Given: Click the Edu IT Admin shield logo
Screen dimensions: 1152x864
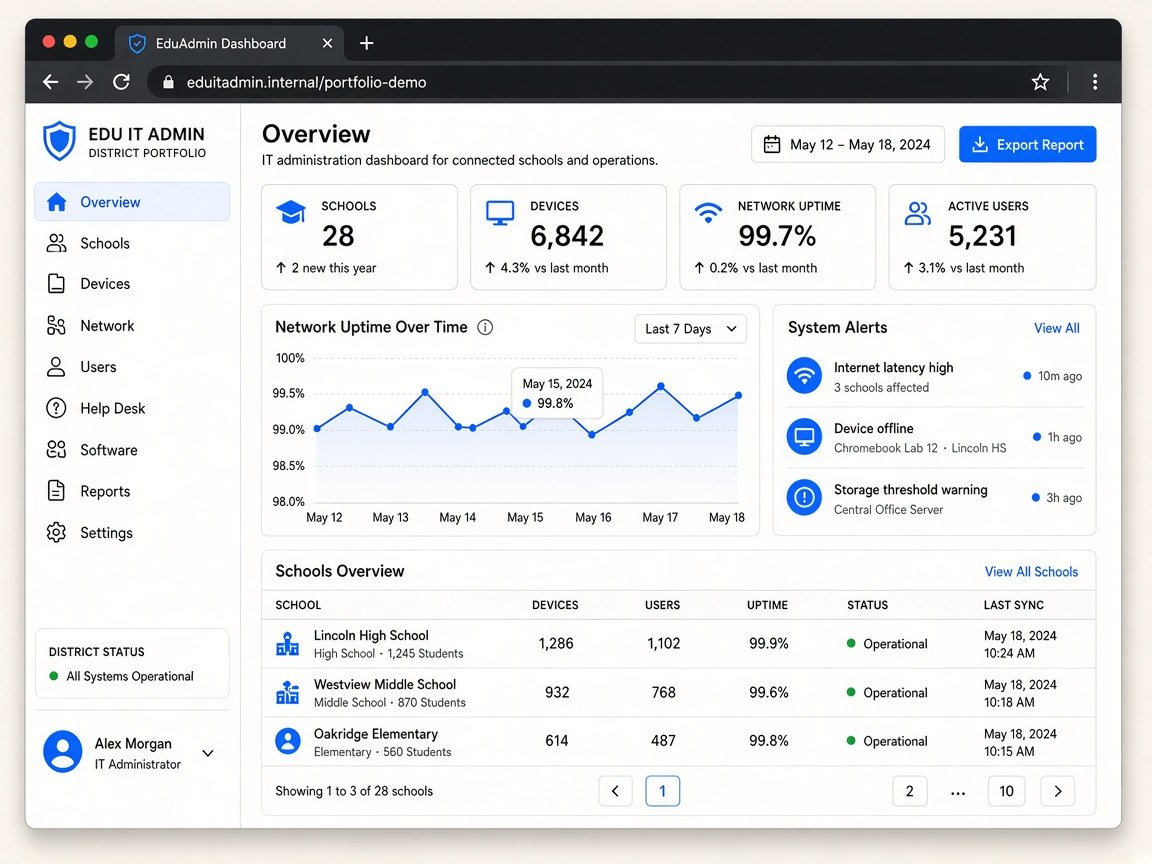Looking at the screenshot, I should [60, 141].
